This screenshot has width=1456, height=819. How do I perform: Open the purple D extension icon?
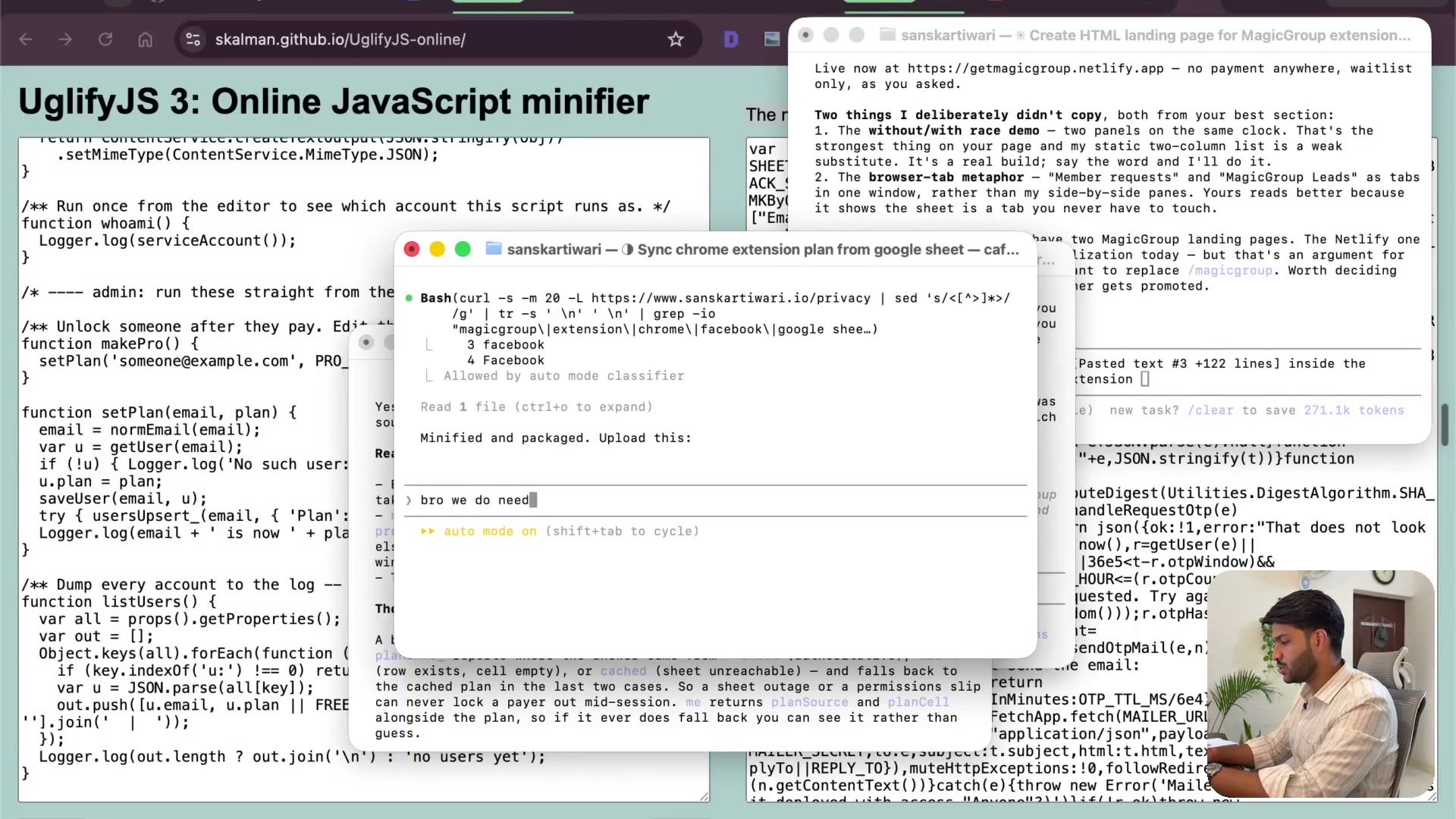tap(731, 39)
